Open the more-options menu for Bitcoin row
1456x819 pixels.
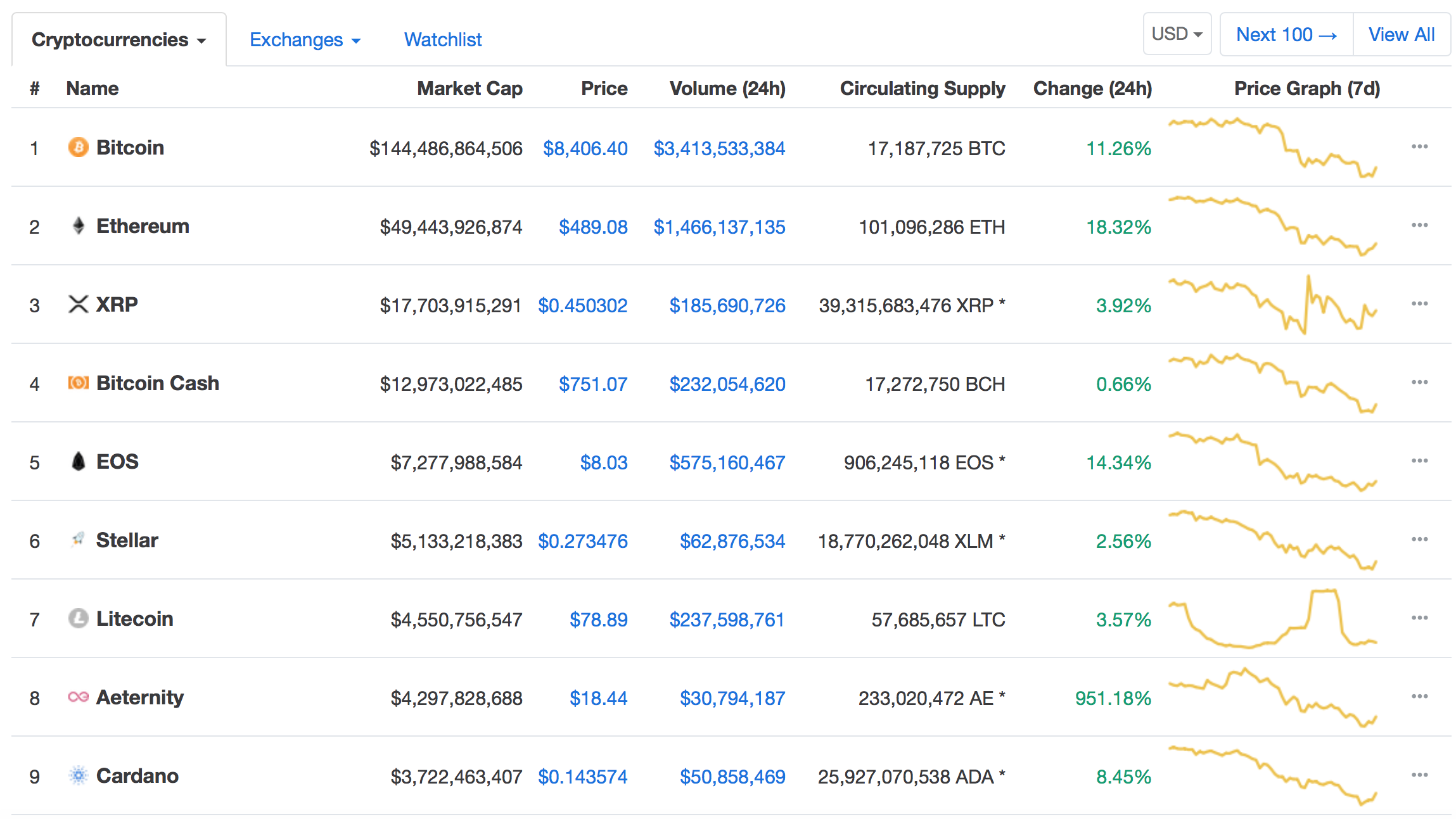[1419, 147]
